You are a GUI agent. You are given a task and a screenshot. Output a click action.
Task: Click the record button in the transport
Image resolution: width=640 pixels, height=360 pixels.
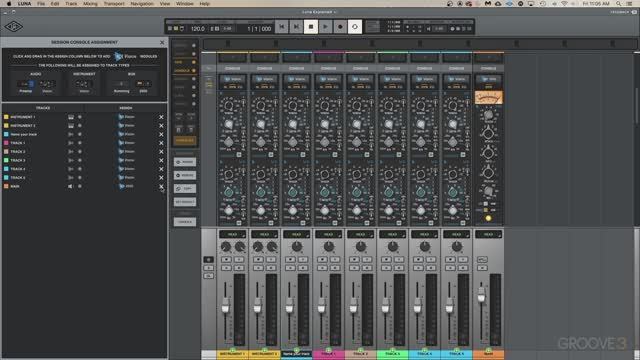coord(340,27)
